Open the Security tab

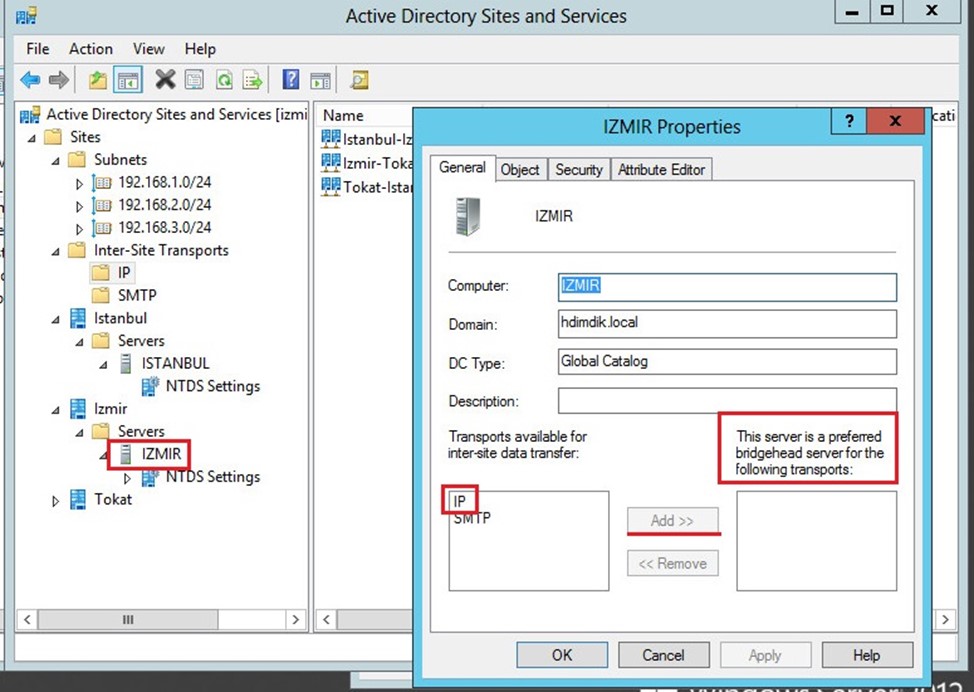[579, 170]
